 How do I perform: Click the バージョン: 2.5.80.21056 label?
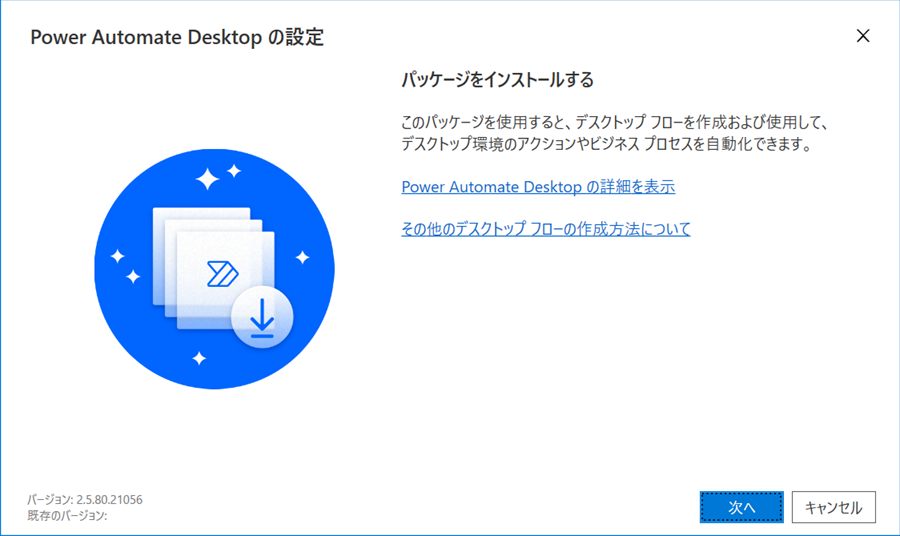coord(85,500)
